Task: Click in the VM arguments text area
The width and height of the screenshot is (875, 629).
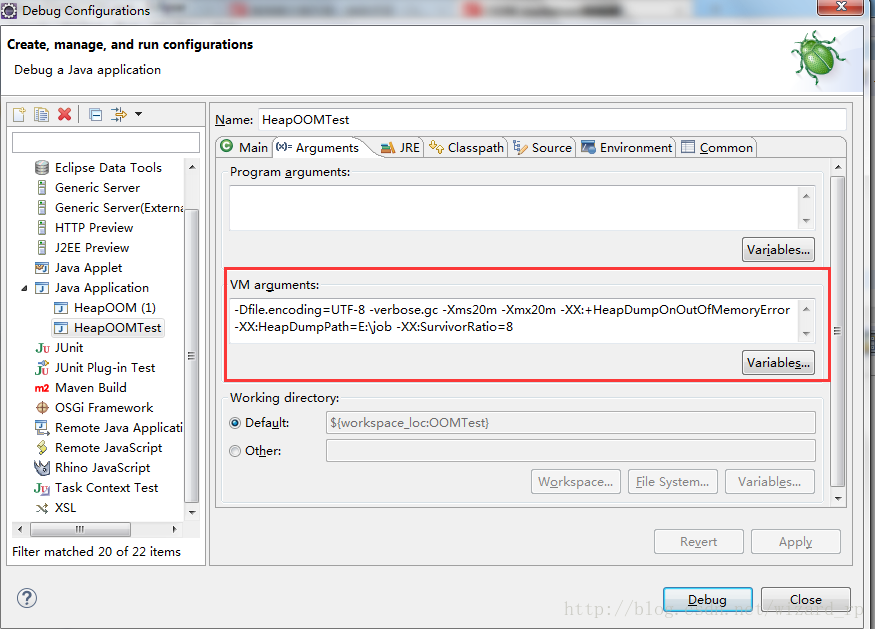Action: 513,320
